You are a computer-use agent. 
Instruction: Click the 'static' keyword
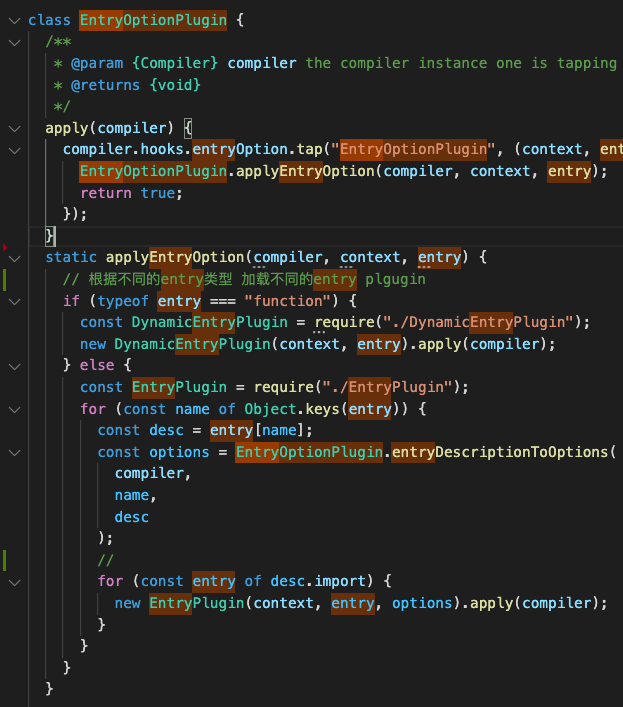[71, 257]
